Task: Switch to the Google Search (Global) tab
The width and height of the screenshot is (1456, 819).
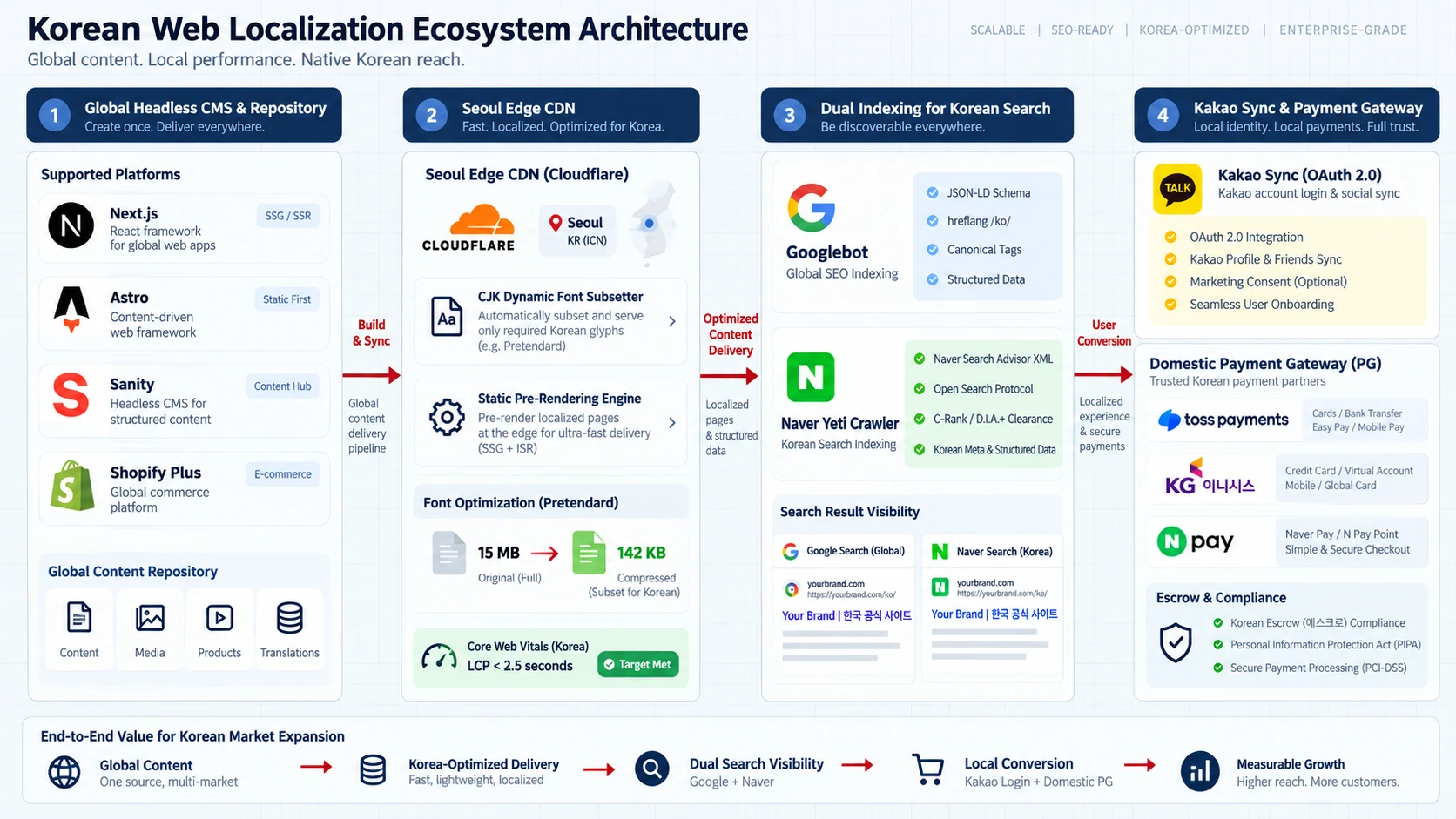Action: pyautogui.click(x=845, y=551)
